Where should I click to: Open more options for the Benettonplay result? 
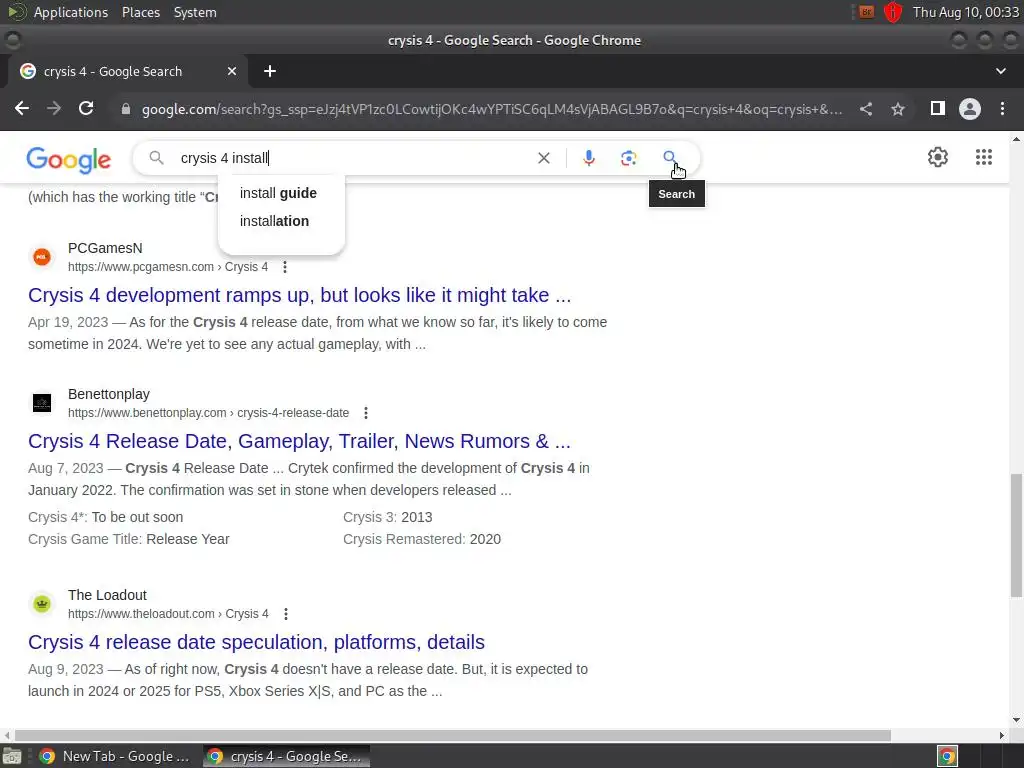click(366, 413)
